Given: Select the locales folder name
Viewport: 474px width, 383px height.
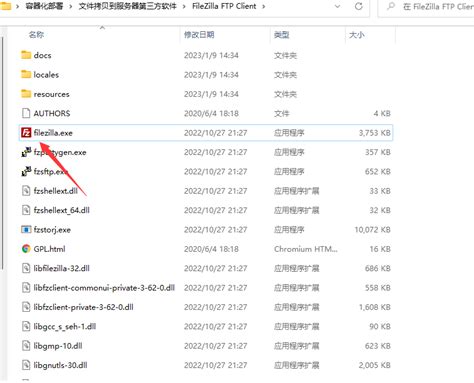Looking at the screenshot, I should [46, 75].
